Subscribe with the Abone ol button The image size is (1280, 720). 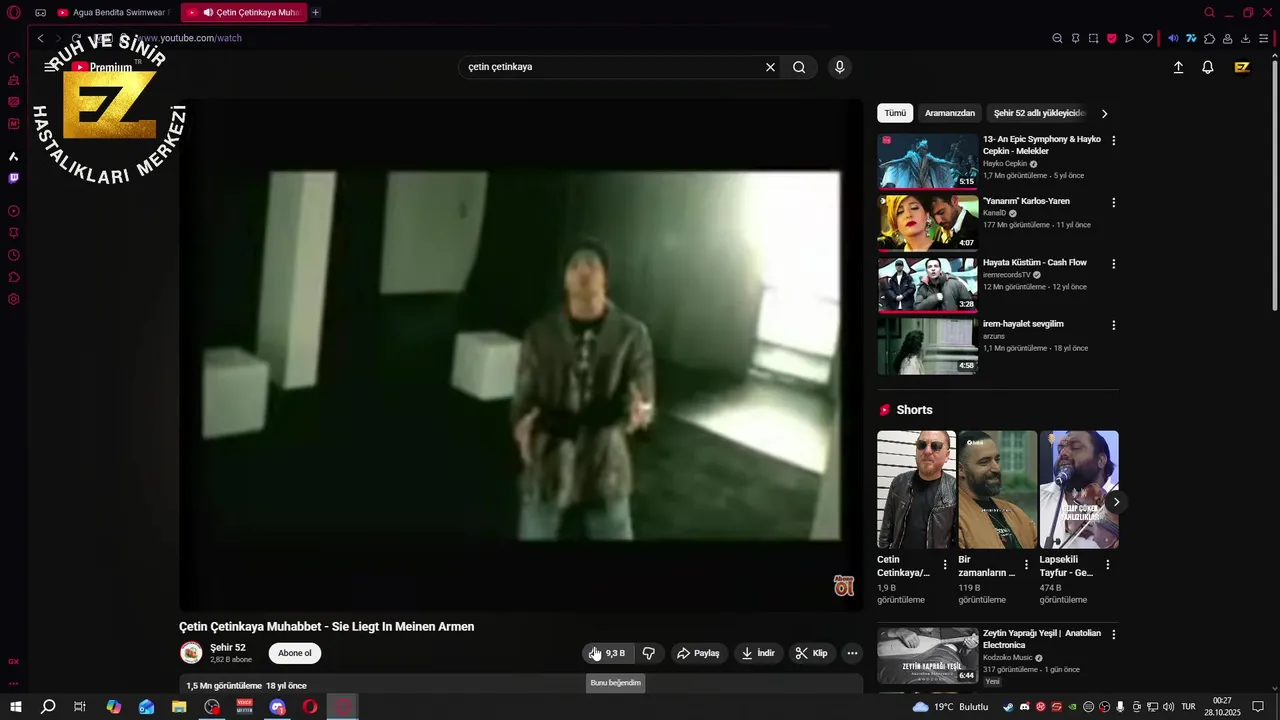(295, 653)
